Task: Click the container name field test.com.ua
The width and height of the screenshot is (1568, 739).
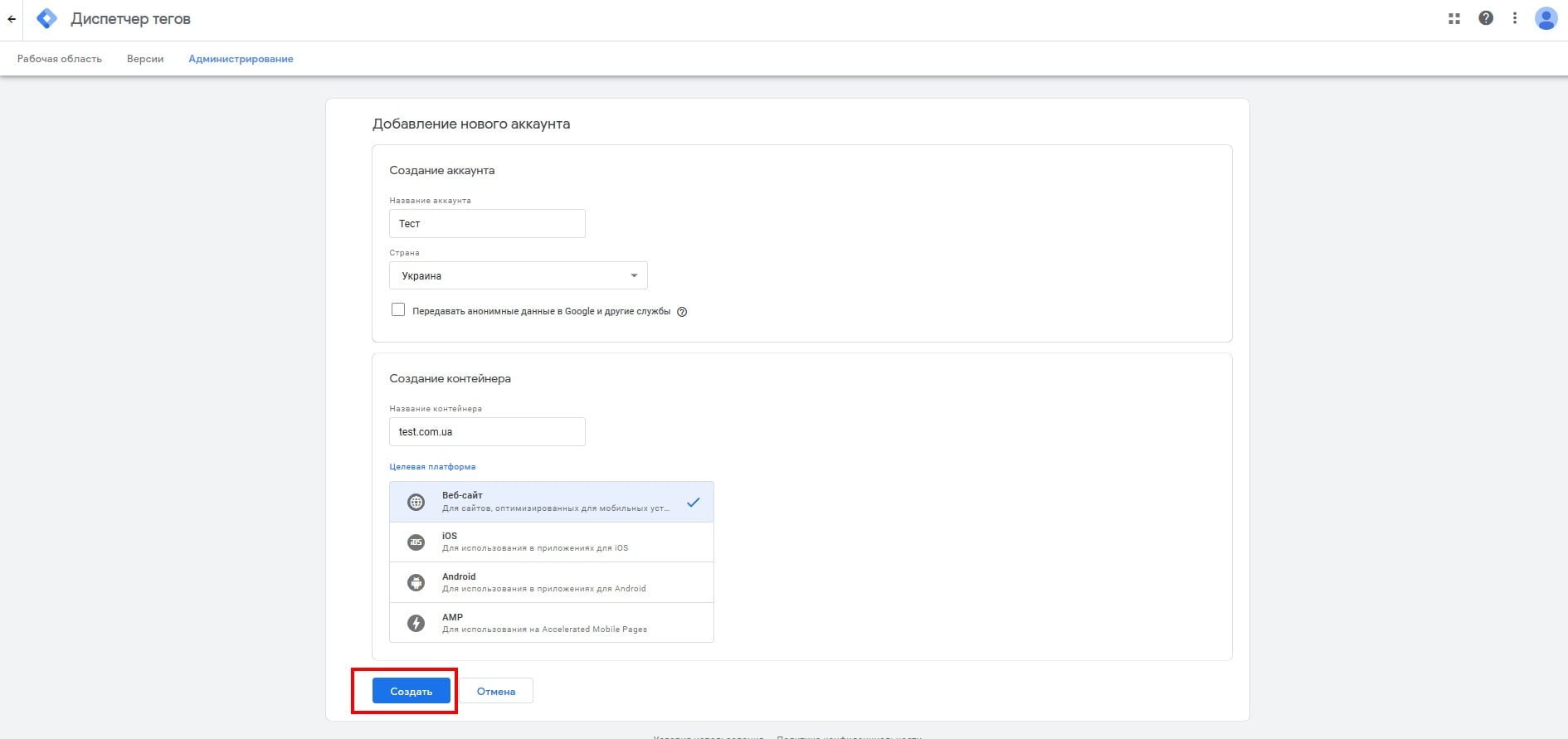Action: tap(487, 432)
